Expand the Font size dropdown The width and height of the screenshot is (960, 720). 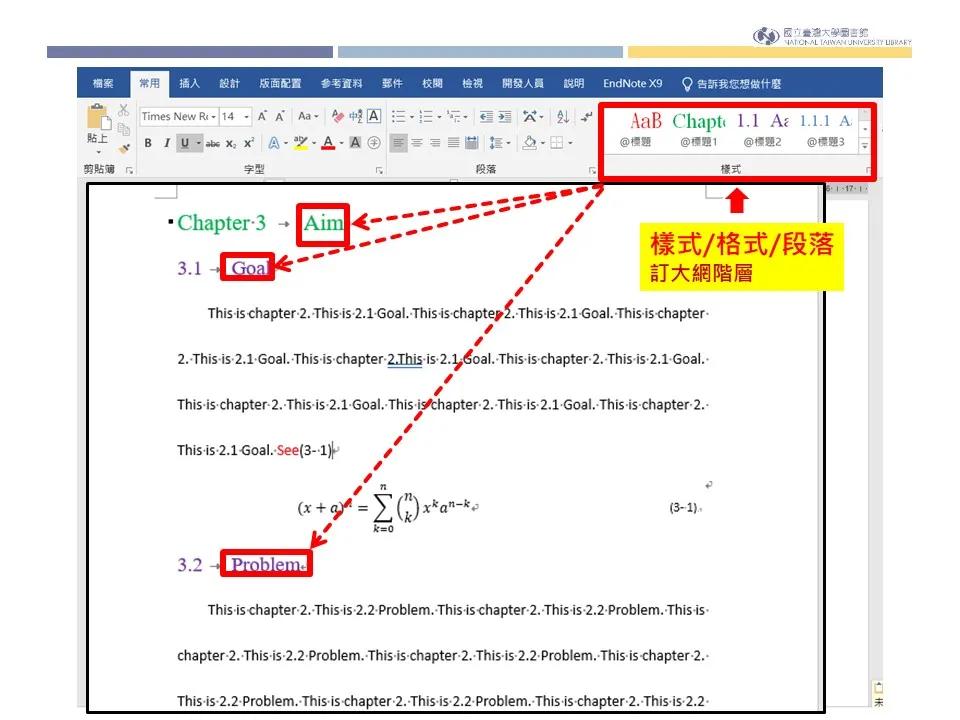[x=245, y=116]
